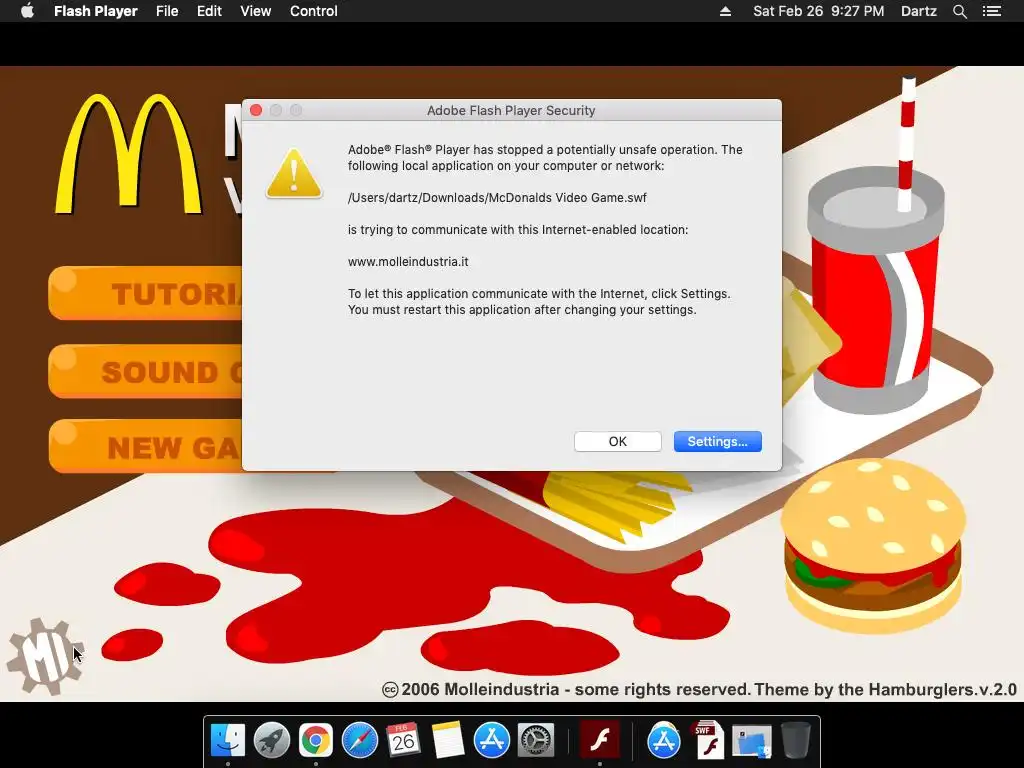Open the SWF file icon in Dock
The width and height of the screenshot is (1024, 768).
click(707, 741)
